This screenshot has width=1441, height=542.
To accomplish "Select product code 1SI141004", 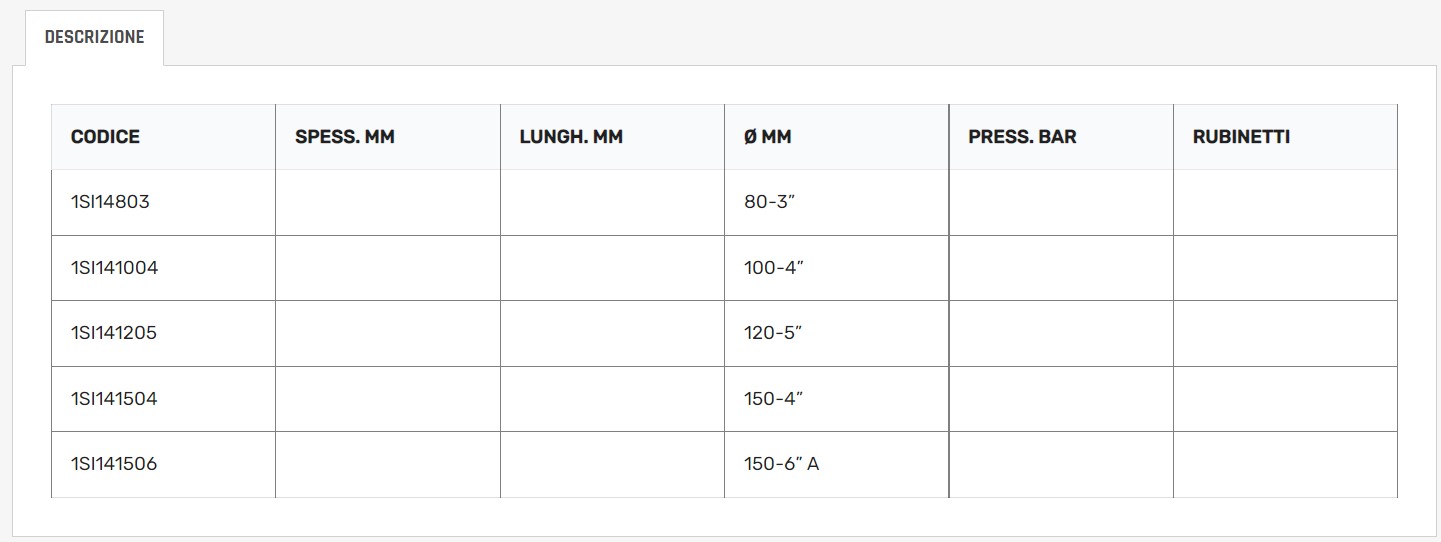I will click(114, 268).
